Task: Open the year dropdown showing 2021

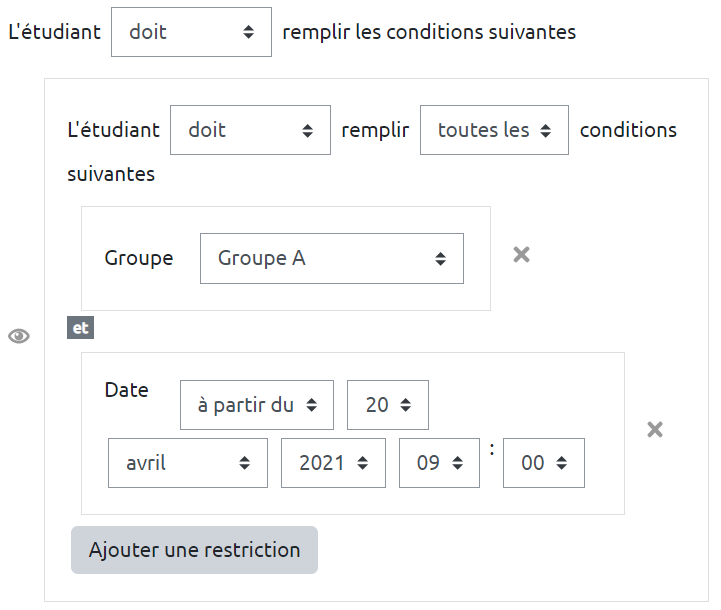Action: click(333, 463)
